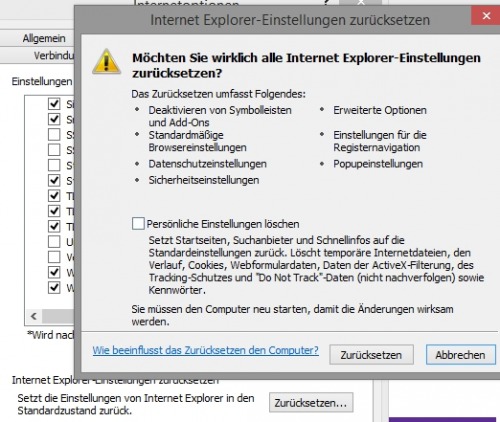Screen dimensions: 500x422
Task: Click the horizontal scrollbar track under settings list
Action: point(57,316)
